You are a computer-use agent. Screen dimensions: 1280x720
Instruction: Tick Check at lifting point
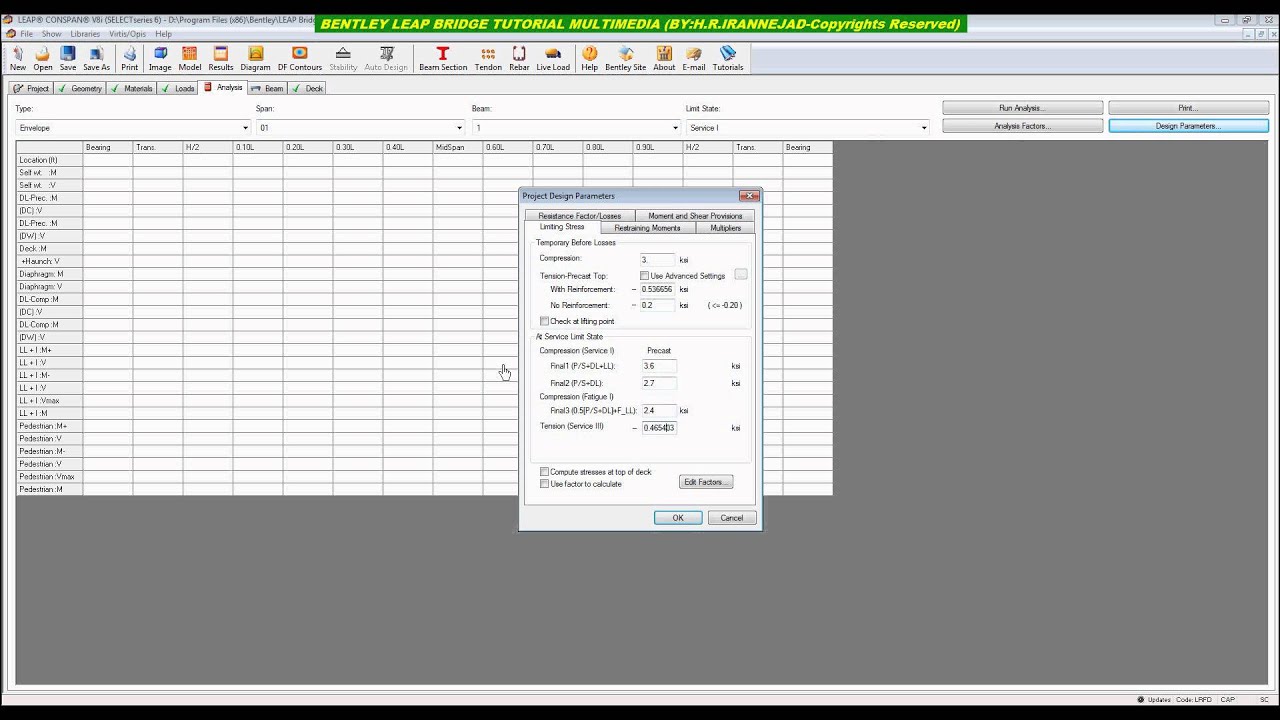tap(544, 321)
